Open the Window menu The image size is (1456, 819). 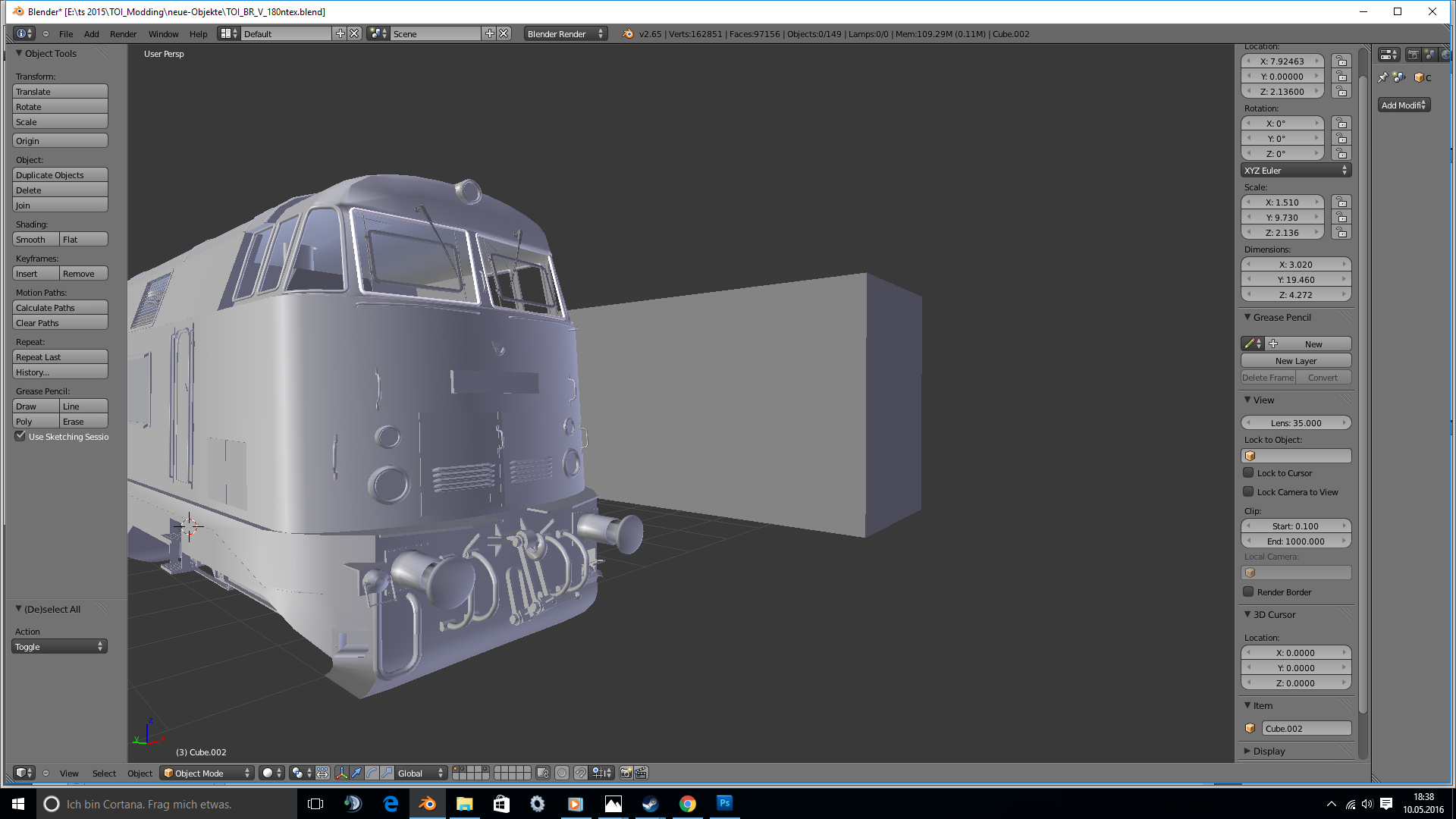click(x=163, y=33)
